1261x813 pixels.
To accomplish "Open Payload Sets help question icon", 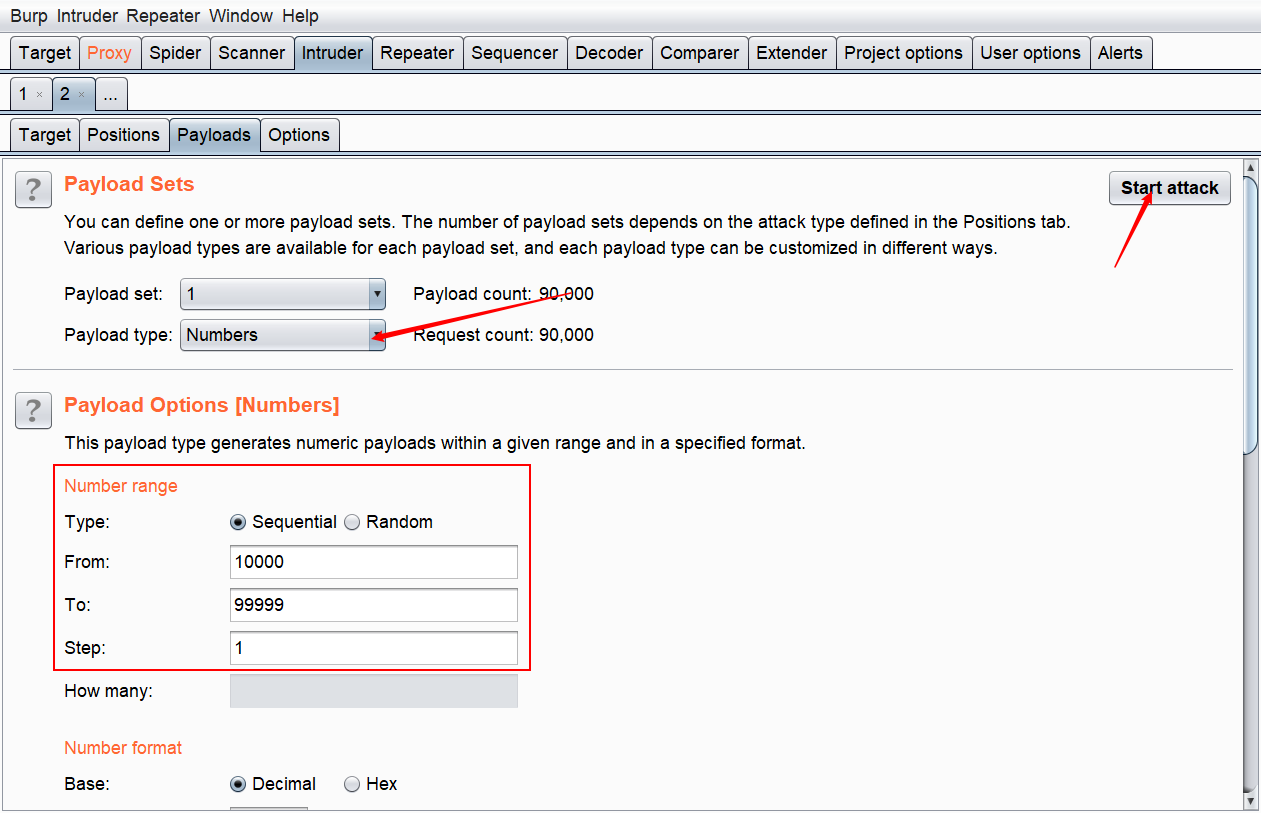I will click(x=33, y=189).
